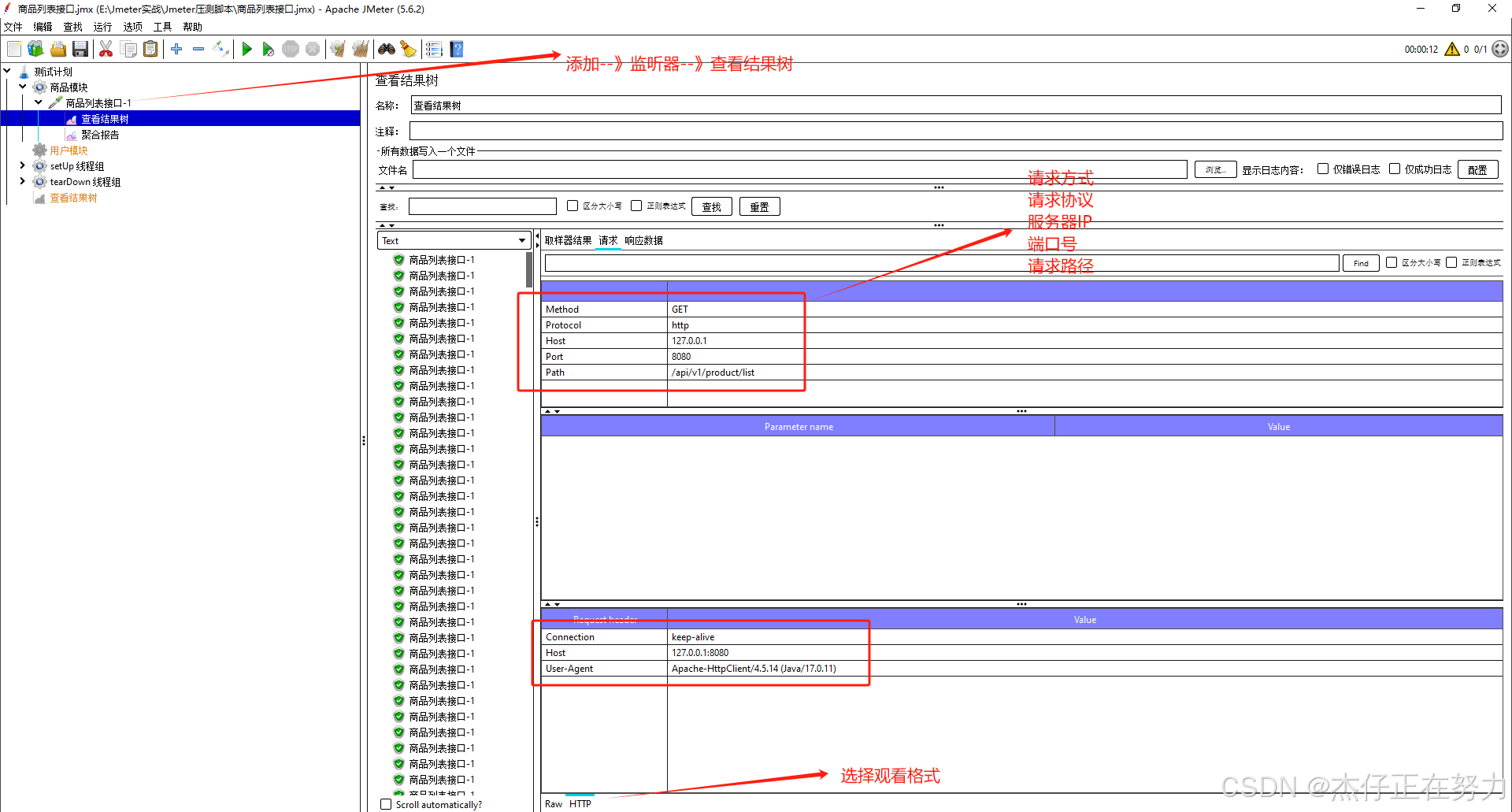Click the Find button
Screen dimensions: 1512x812
pyautogui.click(x=1361, y=263)
